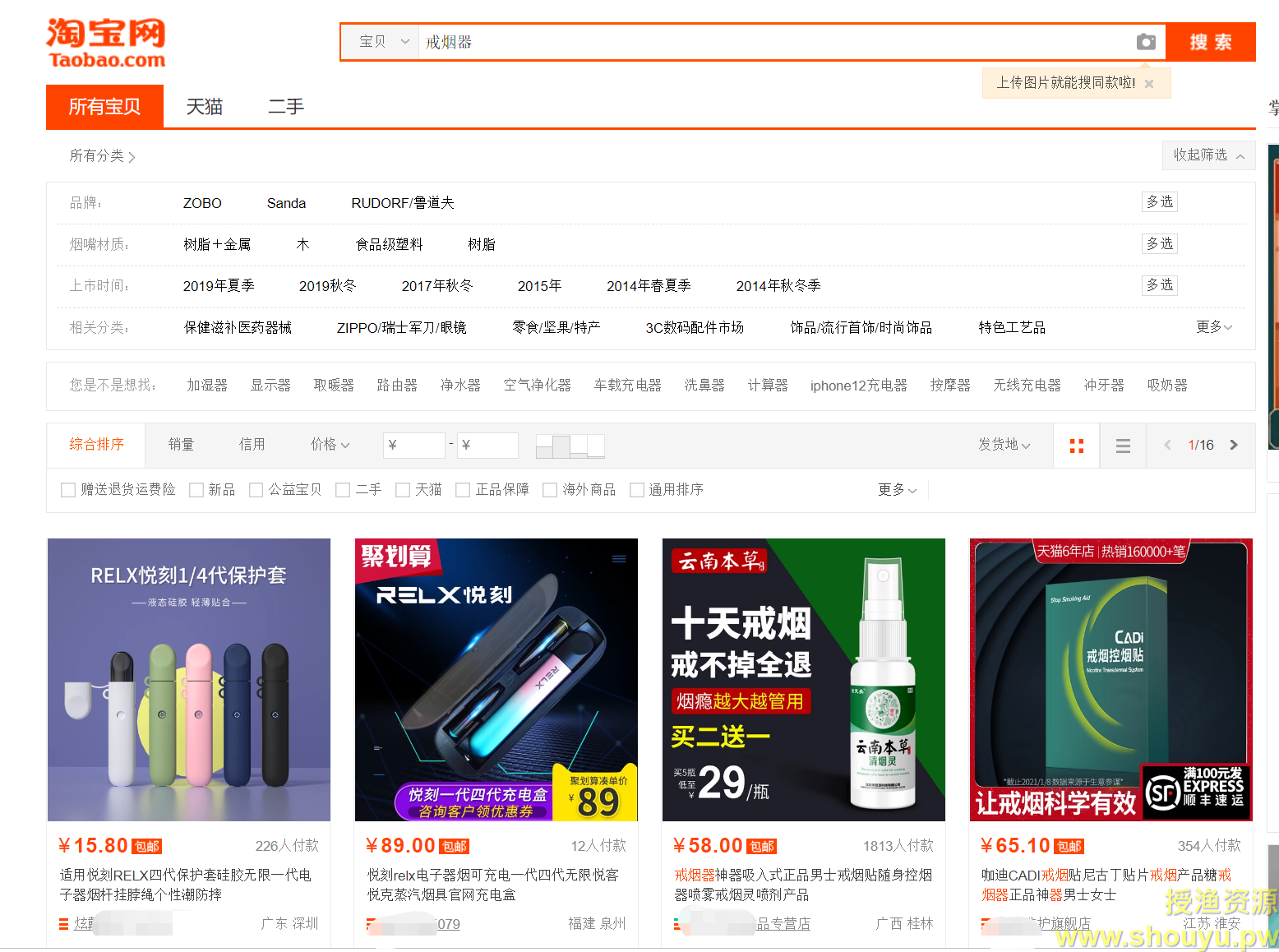Open 3C数码配件市场 category
This screenshot has width=1279, height=952.
coord(695,327)
